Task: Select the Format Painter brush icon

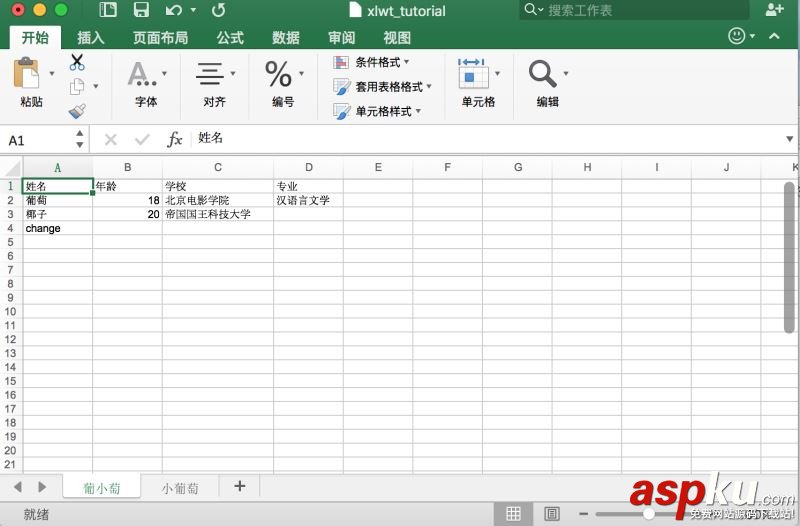Action: tap(77, 111)
